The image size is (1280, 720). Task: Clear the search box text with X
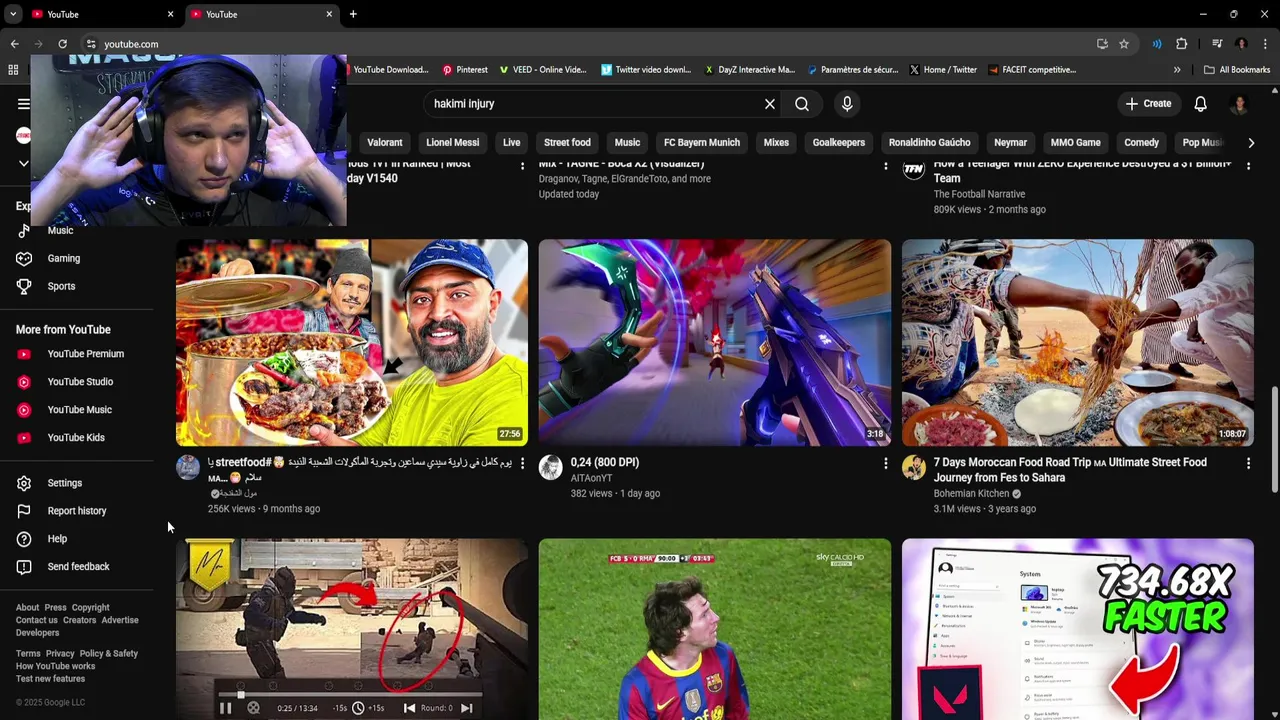(770, 104)
